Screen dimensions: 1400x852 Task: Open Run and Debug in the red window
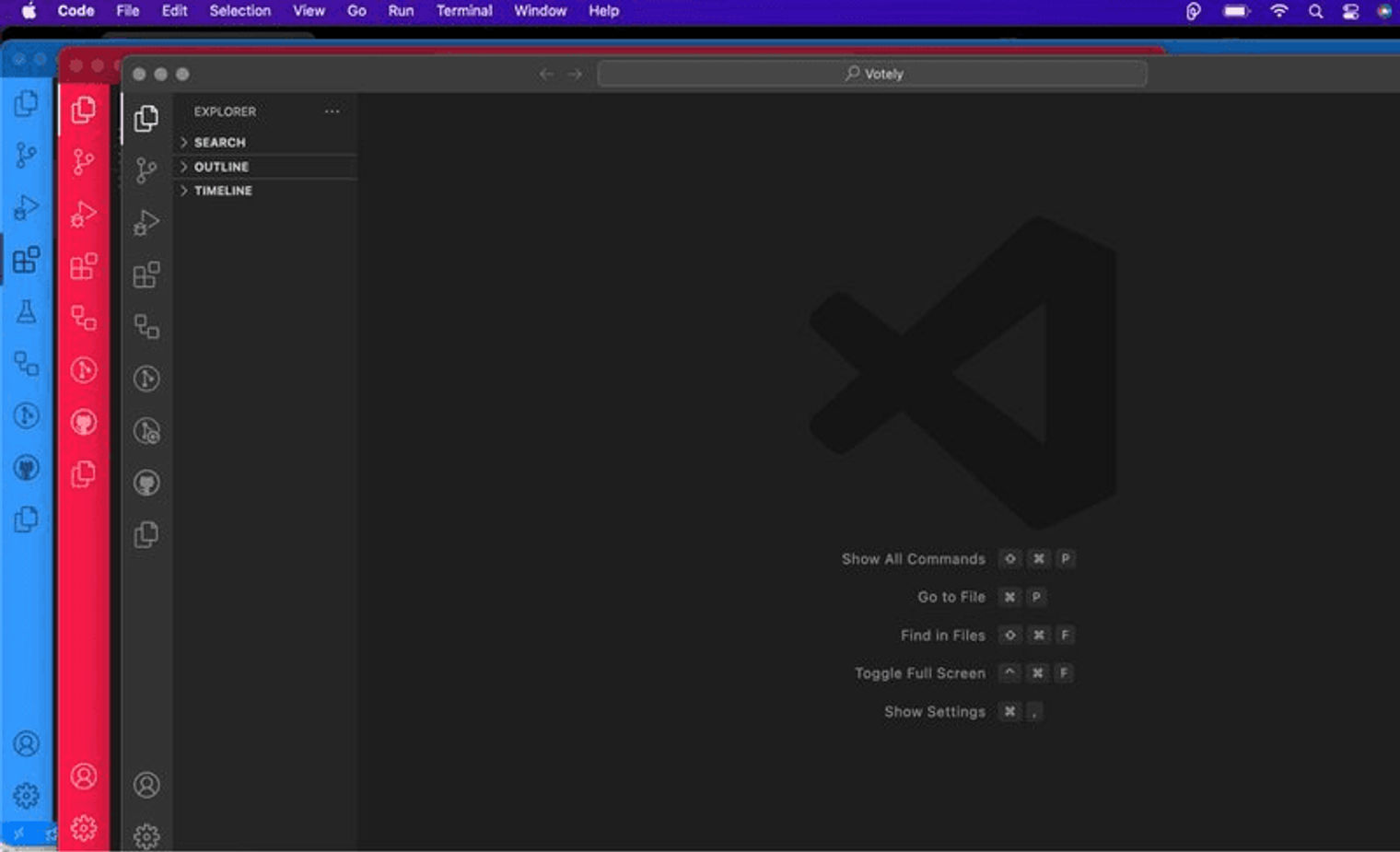84,215
